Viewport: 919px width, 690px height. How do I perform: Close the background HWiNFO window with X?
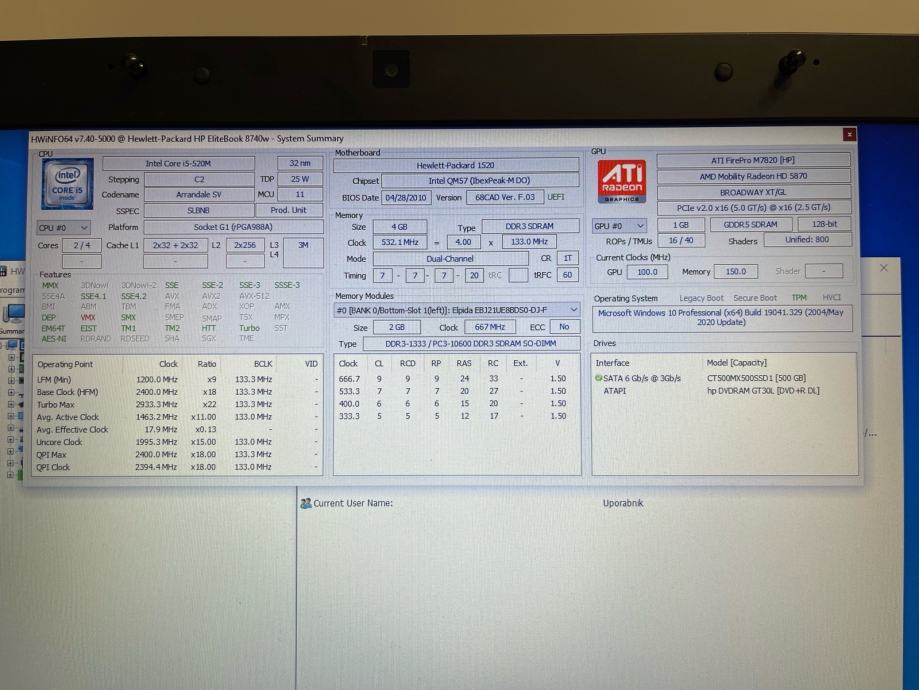click(883, 268)
